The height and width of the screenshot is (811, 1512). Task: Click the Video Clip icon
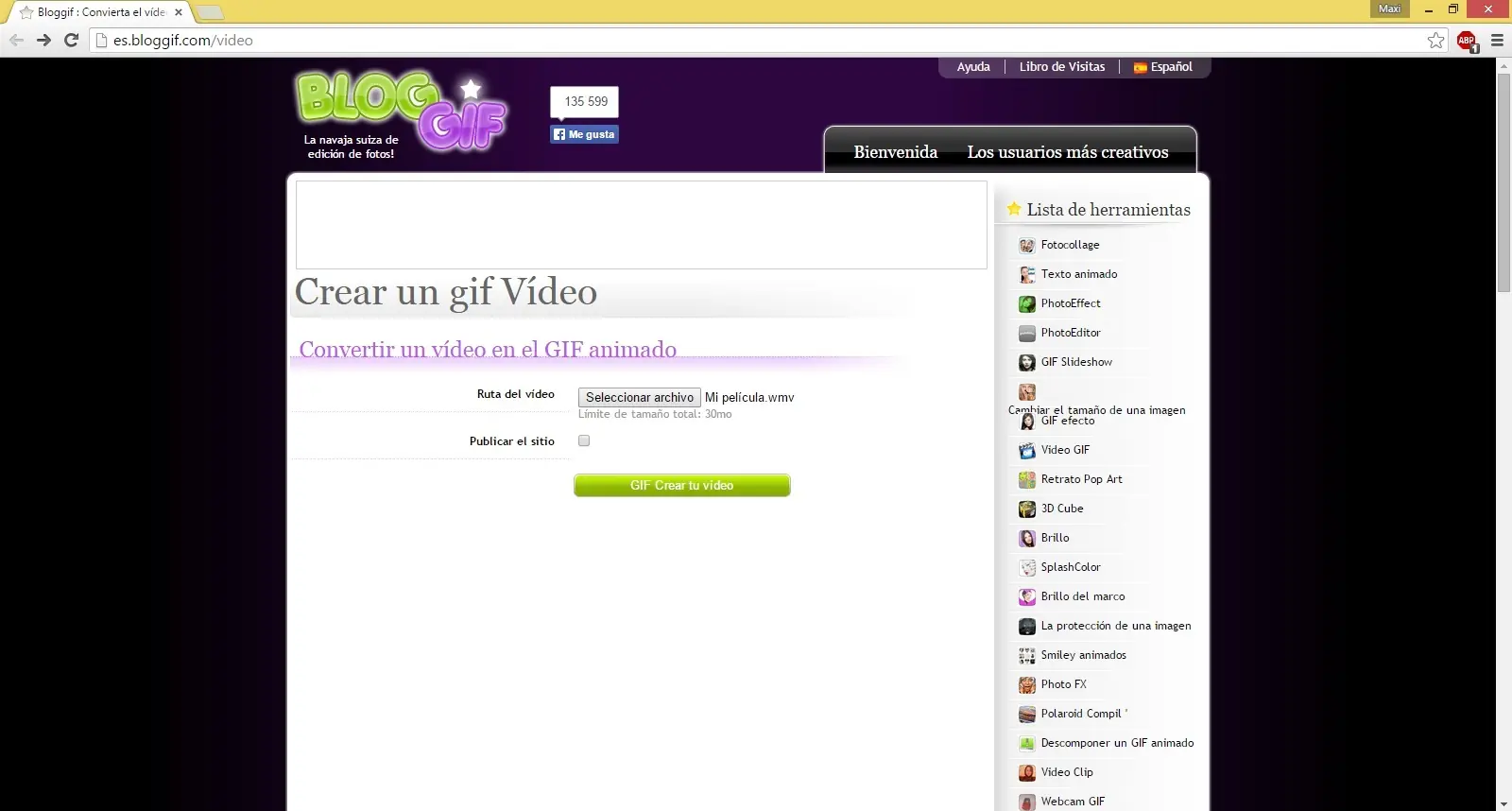(1026, 773)
